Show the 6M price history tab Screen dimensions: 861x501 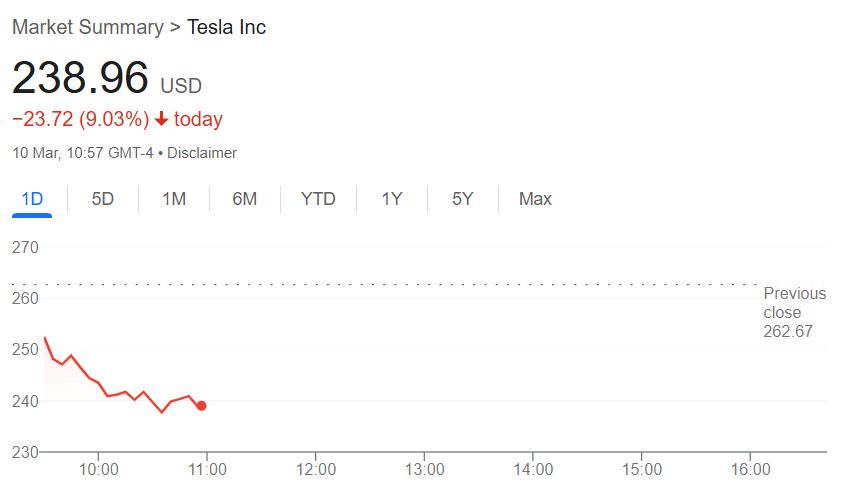244,199
